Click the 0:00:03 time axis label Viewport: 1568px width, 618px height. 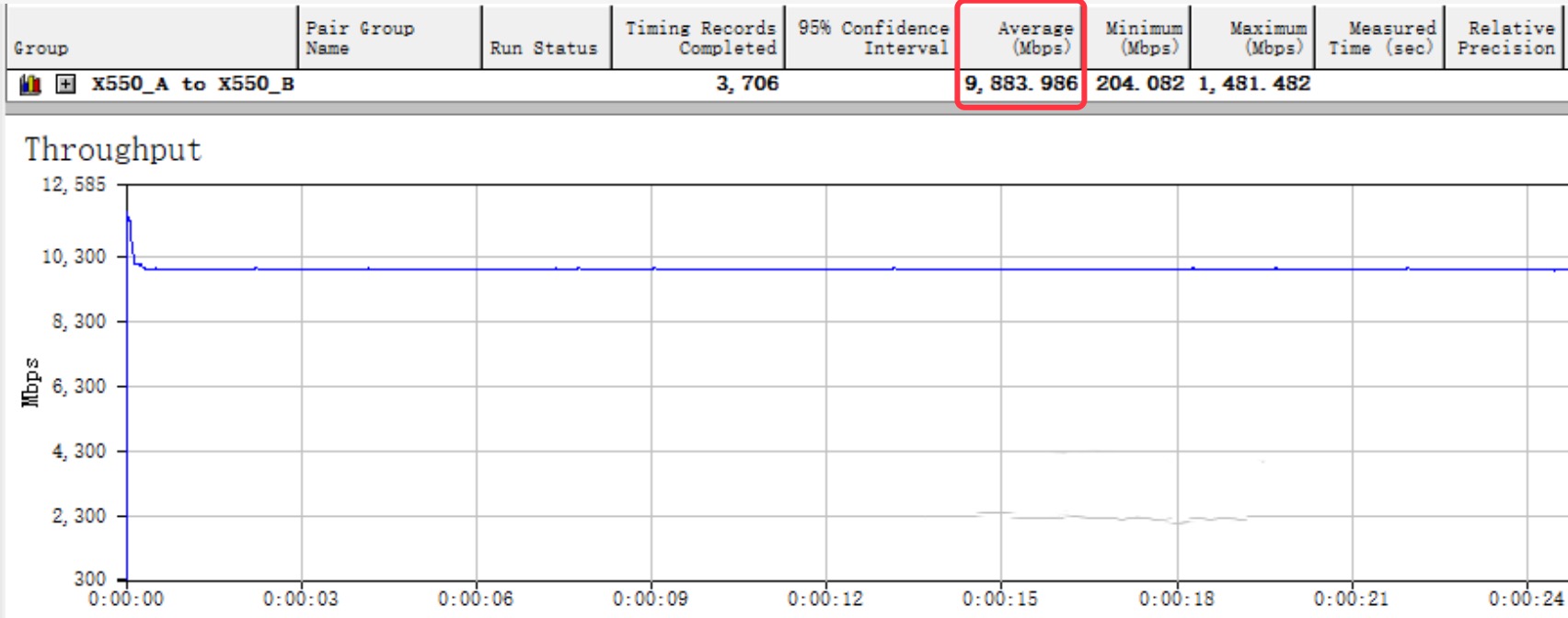click(x=301, y=599)
